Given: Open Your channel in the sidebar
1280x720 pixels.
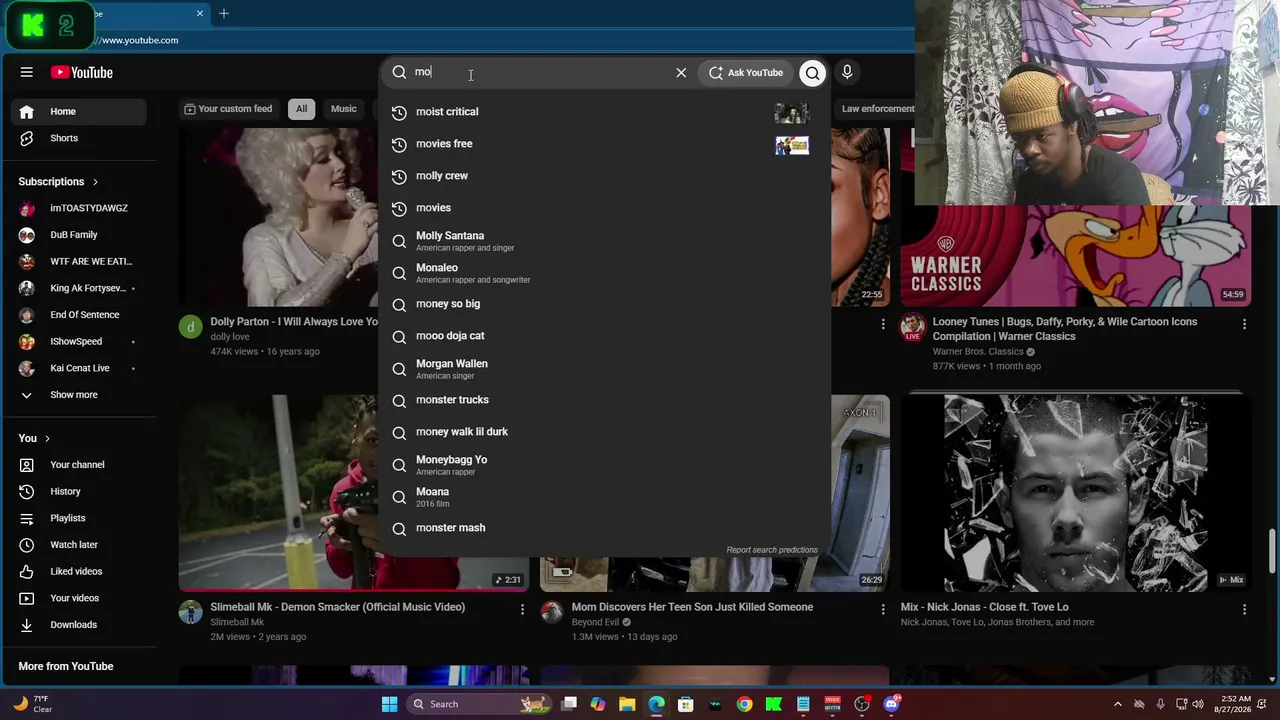Looking at the screenshot, I should pyautogui.click(x=79, y=465).
